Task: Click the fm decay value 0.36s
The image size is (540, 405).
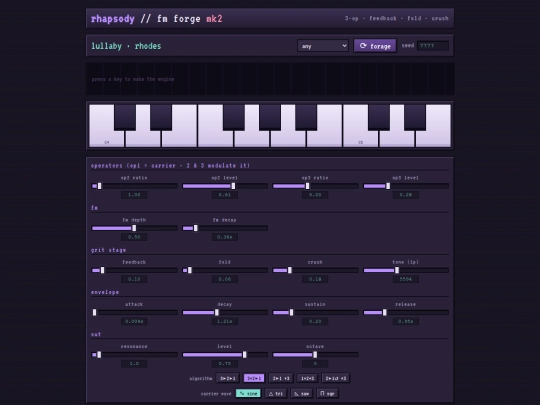Action: click(x=225, y=237)
